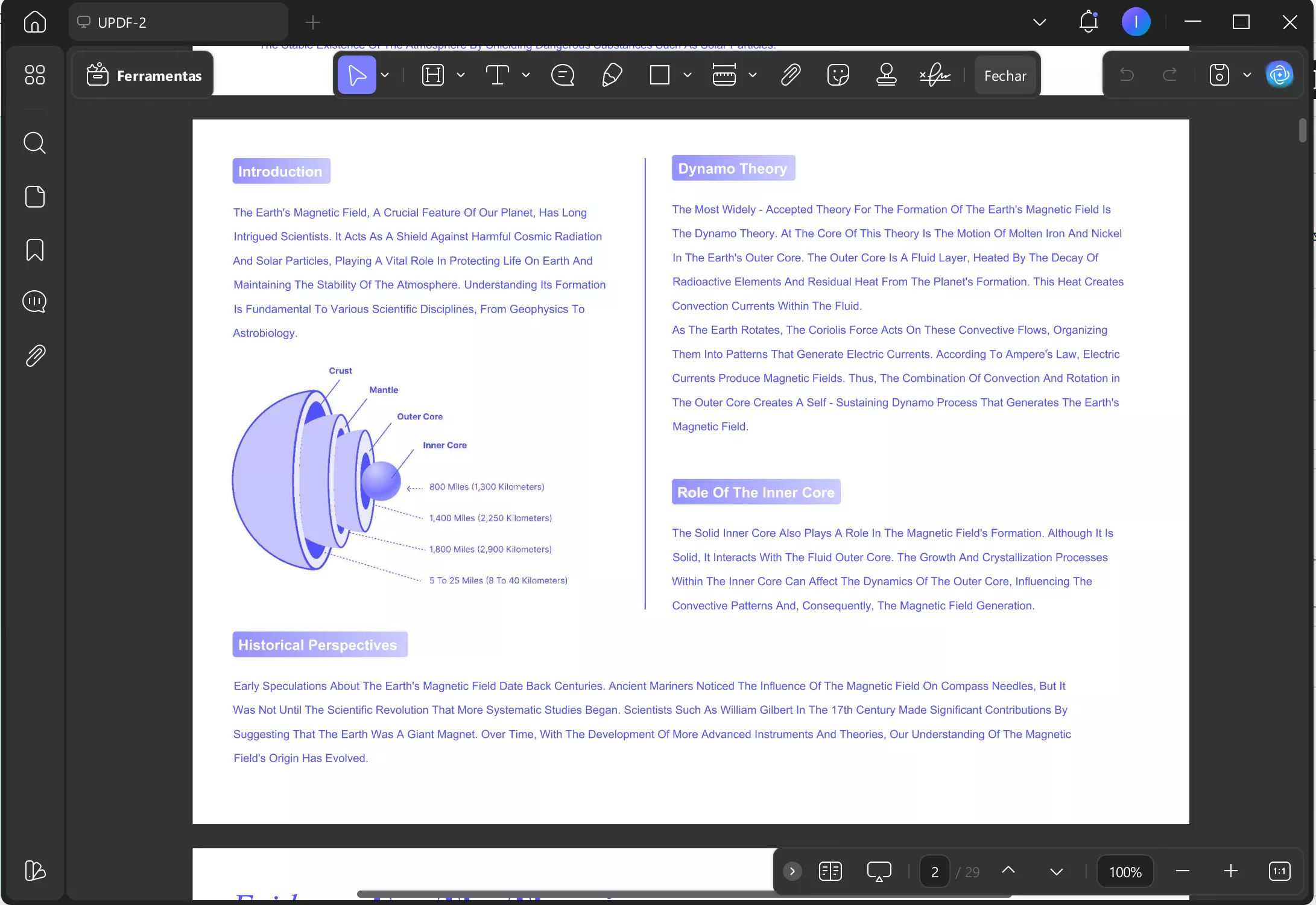
Task: Expand the cursor tool dropdown arrow
Action: pos(385,75)
